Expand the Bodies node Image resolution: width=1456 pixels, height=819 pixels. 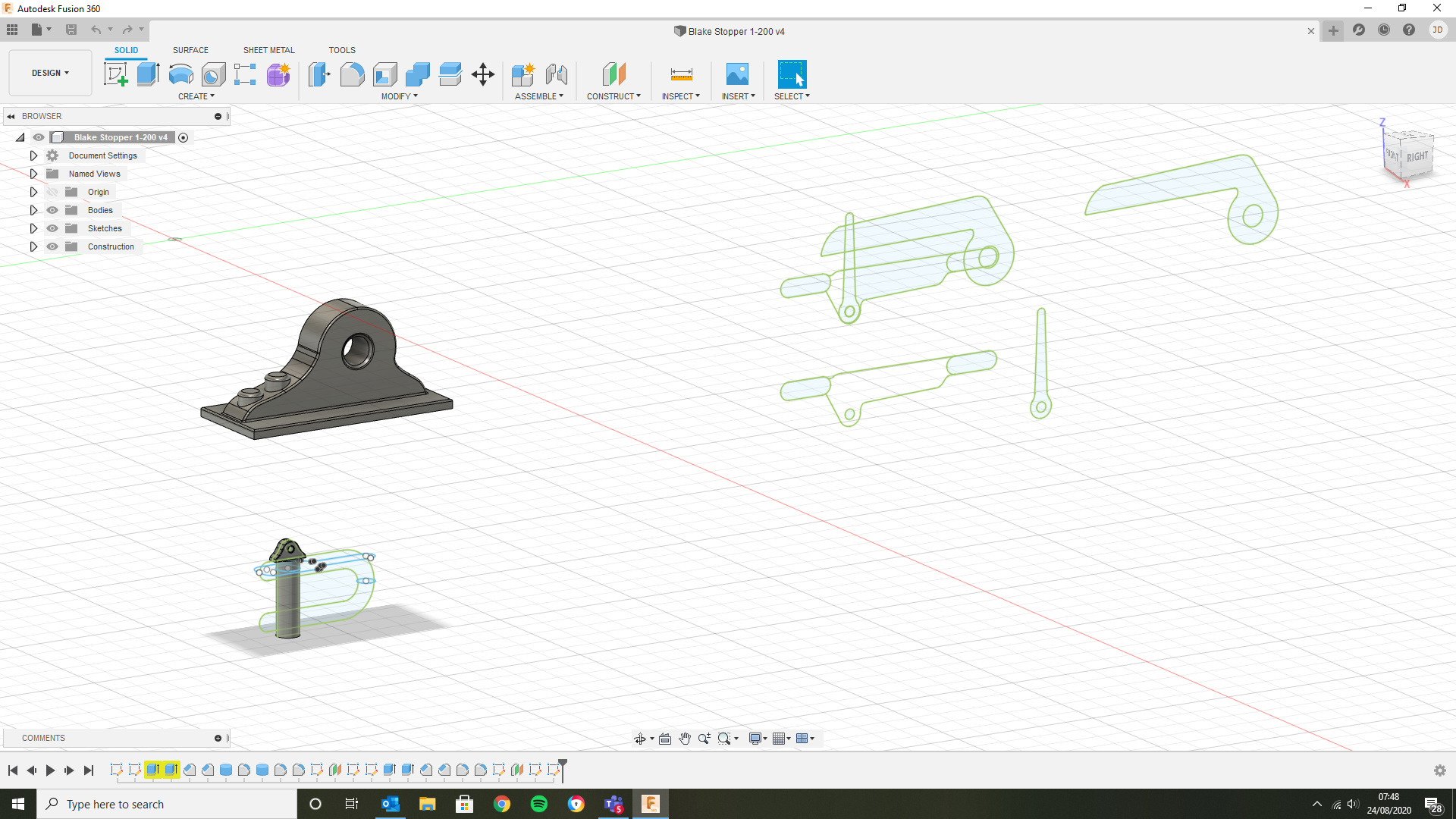tap(33, 210)
